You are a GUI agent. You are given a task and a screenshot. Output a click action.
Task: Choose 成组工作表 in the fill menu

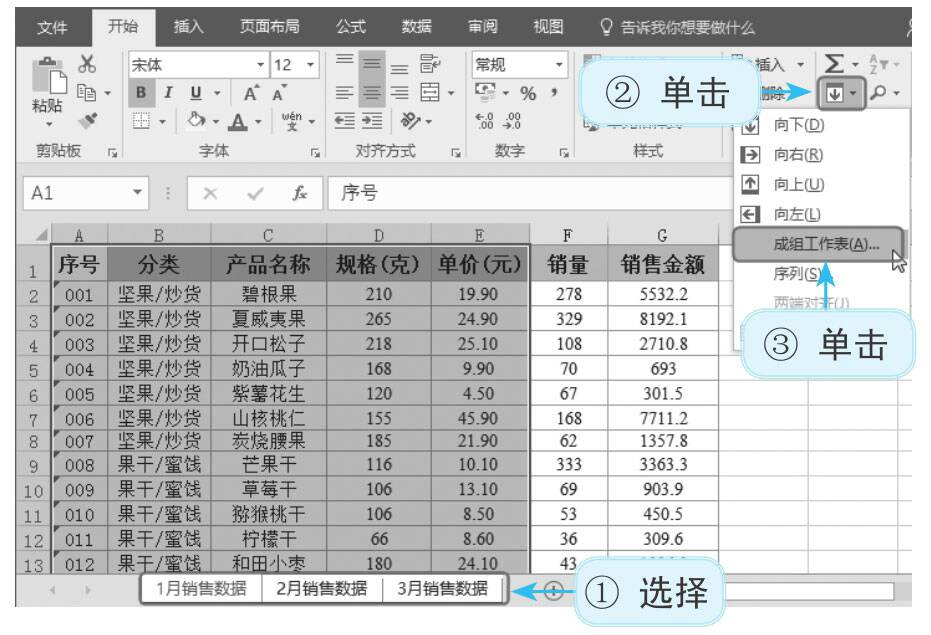pos(818,243)
